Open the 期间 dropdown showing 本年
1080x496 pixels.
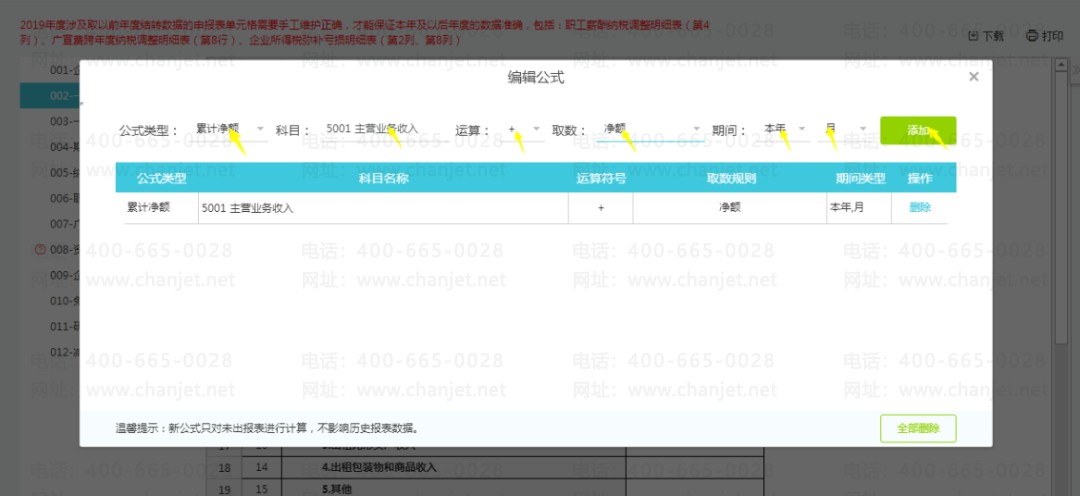784,129
